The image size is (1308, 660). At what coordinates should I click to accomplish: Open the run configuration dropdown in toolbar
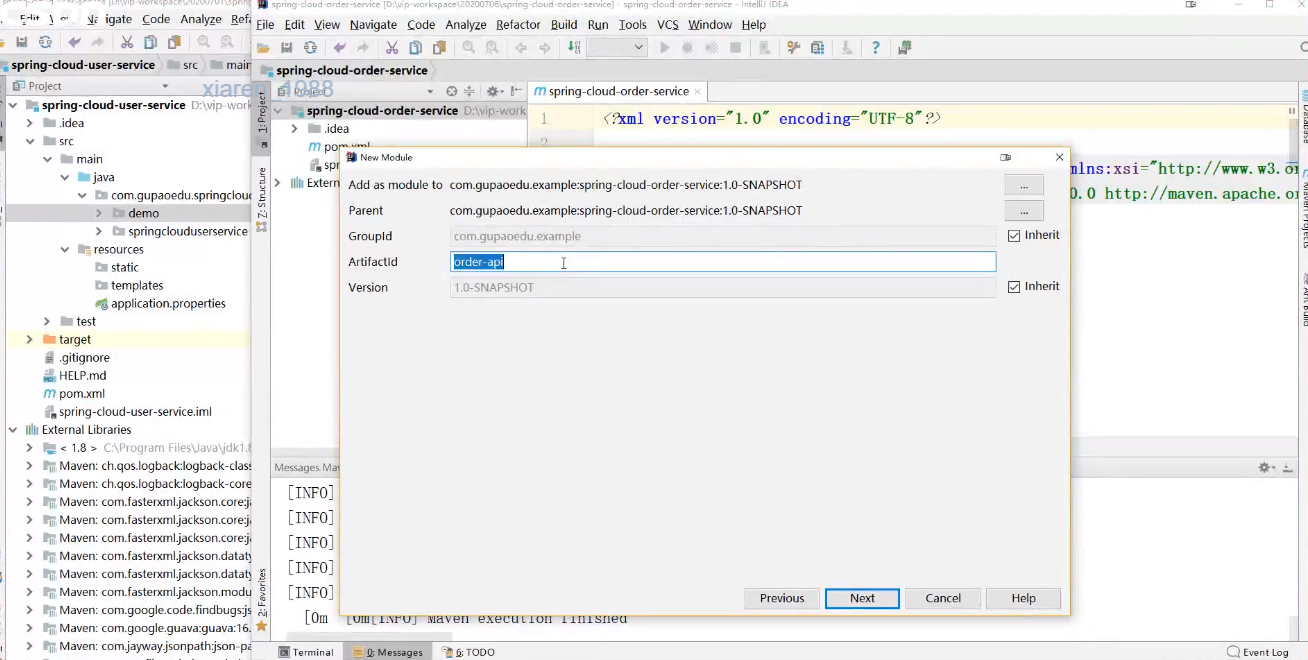point(616,48)
